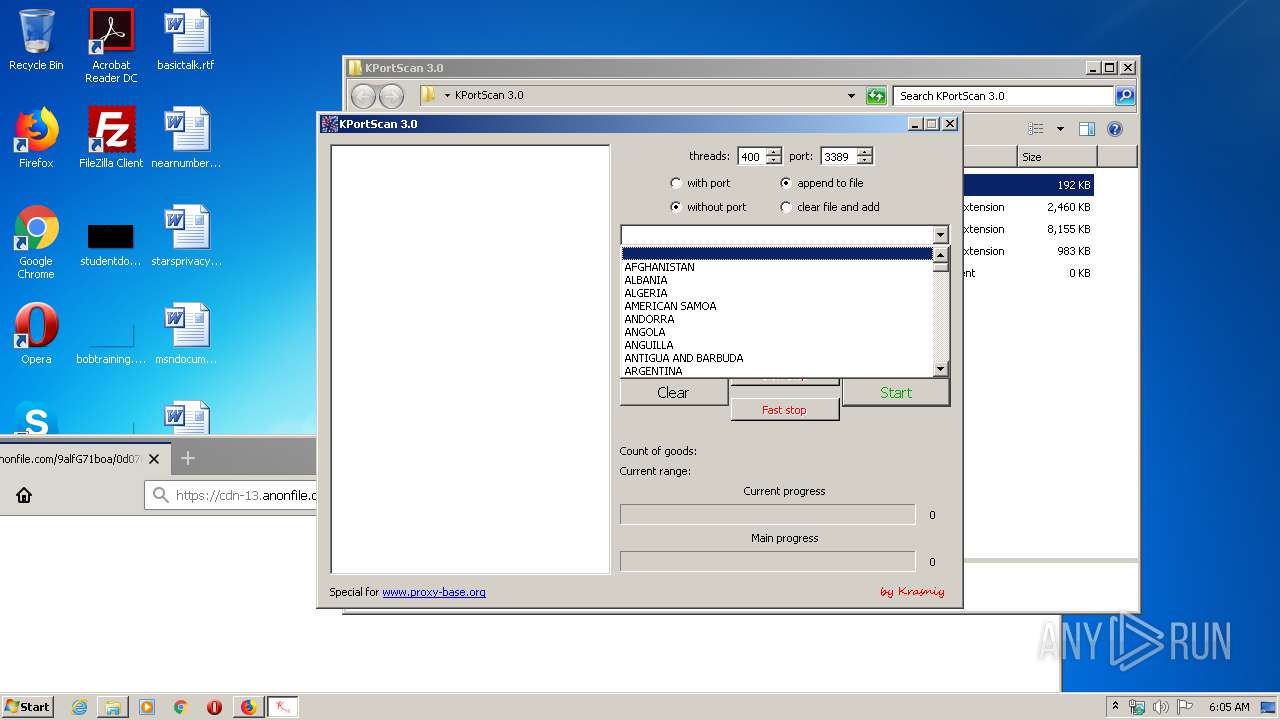
Task: Launch Skype desktop shortcut
Action: [x=36, y=420]
